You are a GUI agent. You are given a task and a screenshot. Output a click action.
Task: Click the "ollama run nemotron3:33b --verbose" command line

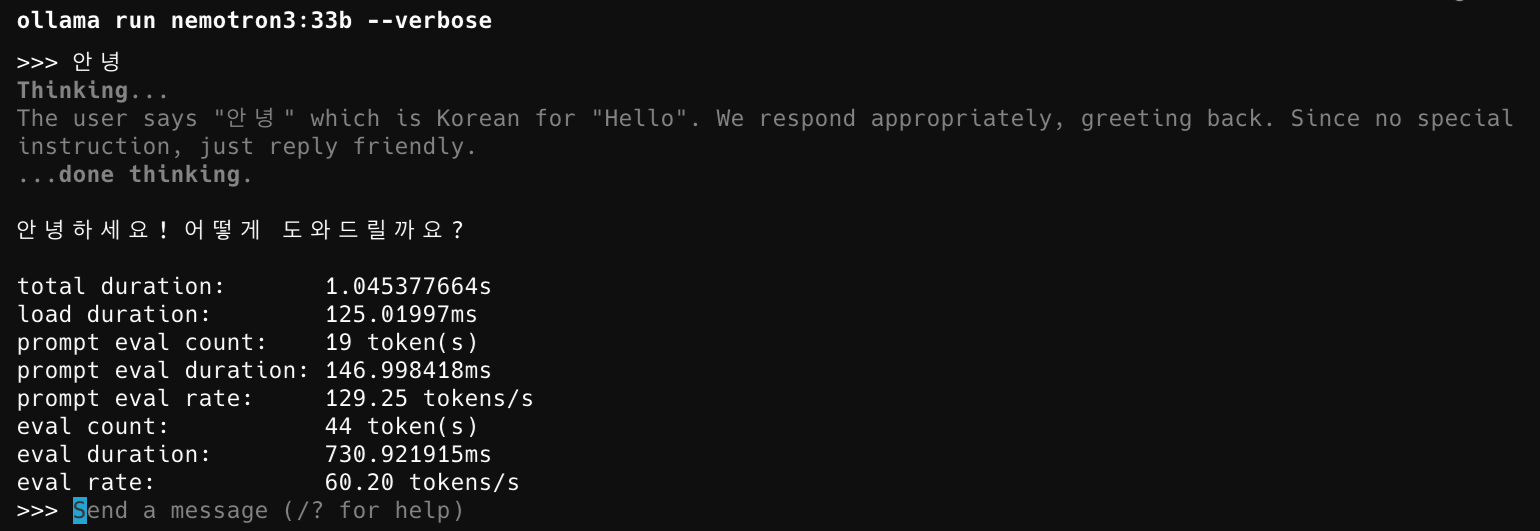coord(255,20)
